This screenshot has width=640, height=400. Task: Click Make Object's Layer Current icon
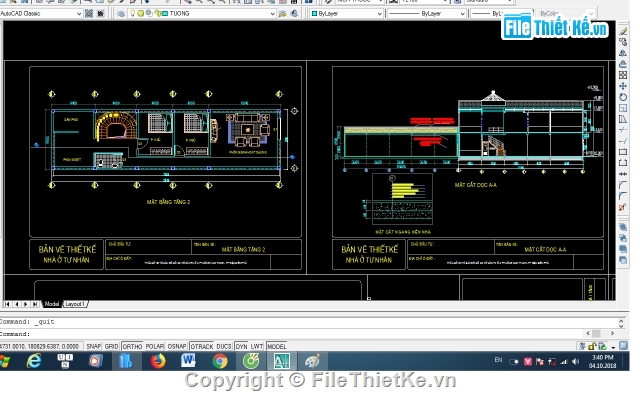[282, 13]
